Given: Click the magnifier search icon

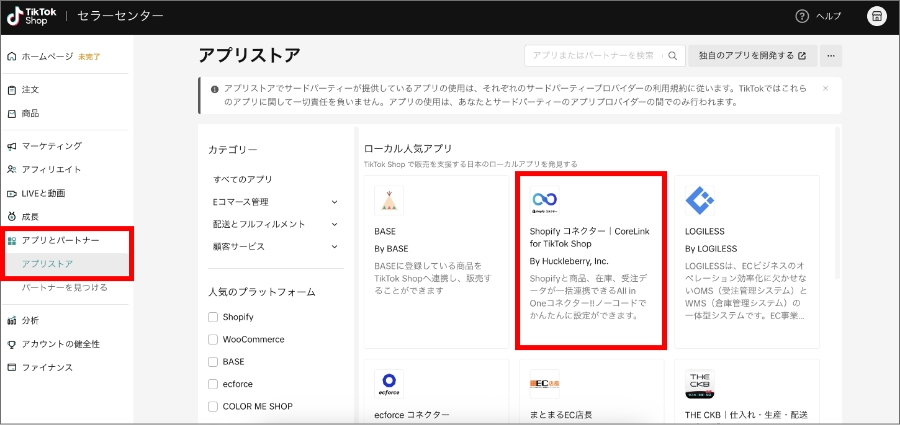Looking at the screenshot, I should coord(673,56).
